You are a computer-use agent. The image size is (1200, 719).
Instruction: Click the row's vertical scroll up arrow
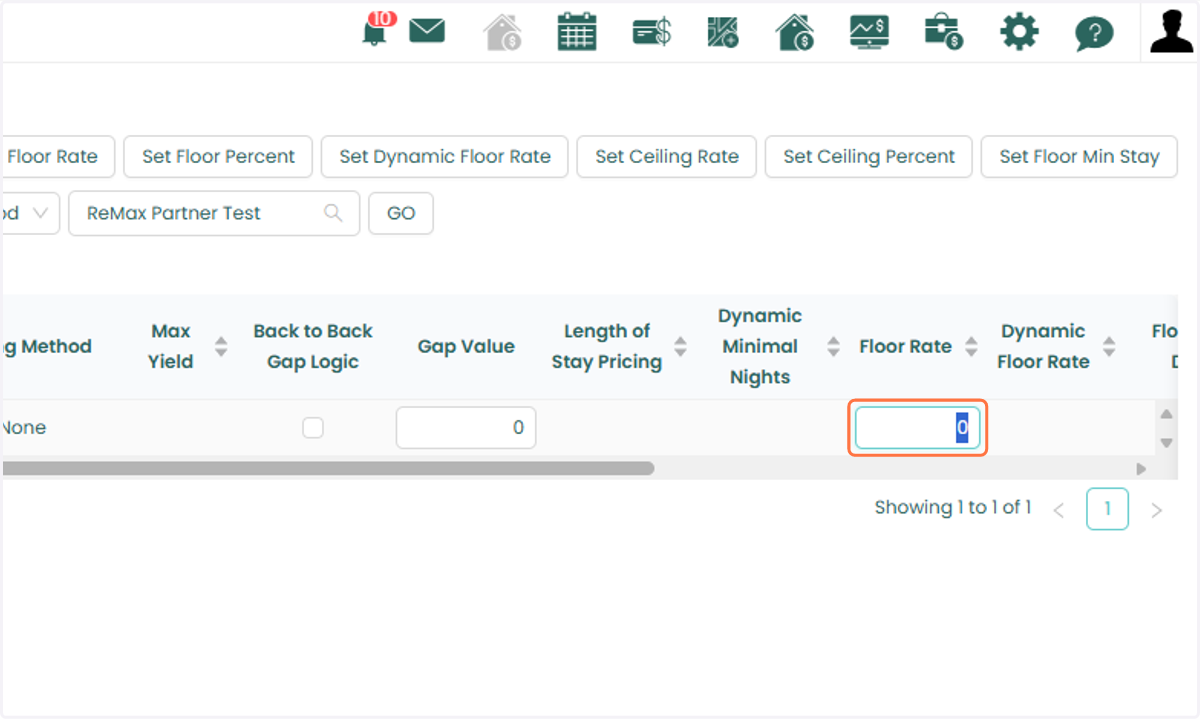click(x=1165, y=413)
